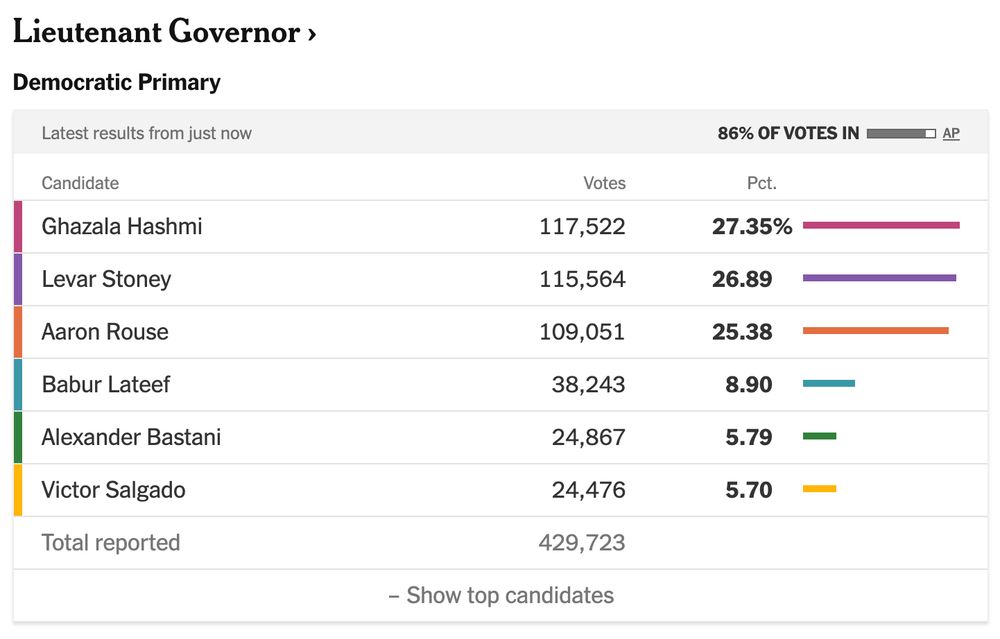Image resolution: width=1000 pixels, height=639 pixels.
Task: Collapse list with Show top candidates
Action: point(501,595)
